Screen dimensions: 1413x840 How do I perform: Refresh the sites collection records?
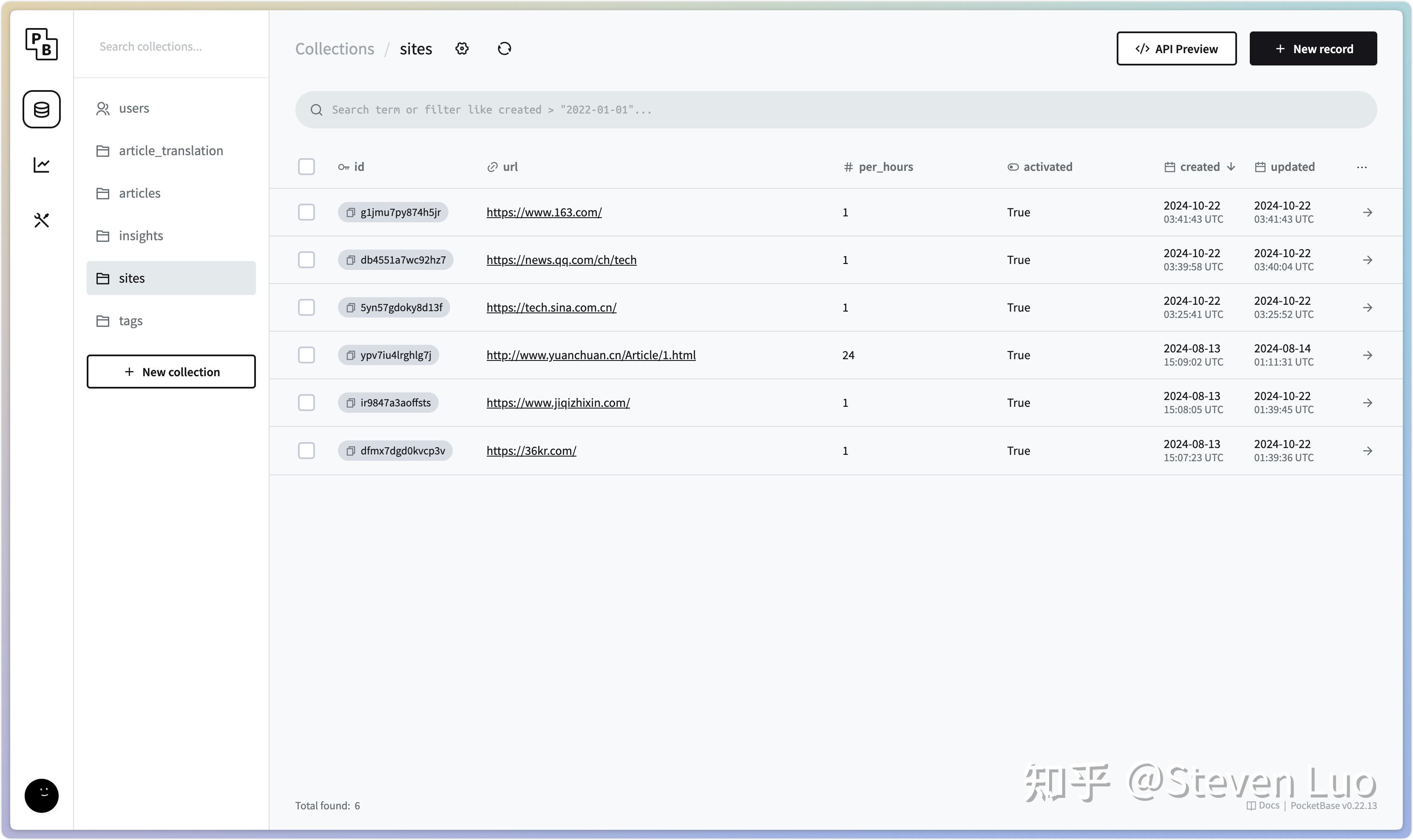tap(504, 49)
